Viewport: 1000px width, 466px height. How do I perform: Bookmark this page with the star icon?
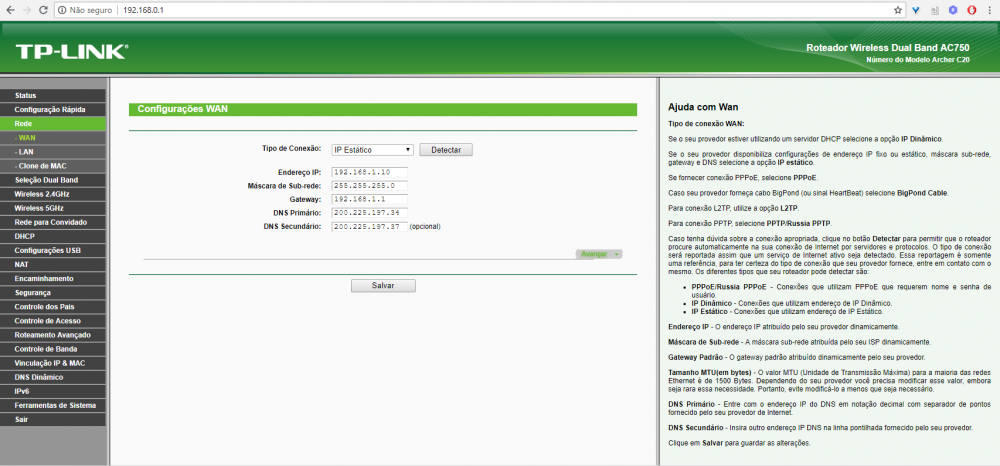coord(898,9)
